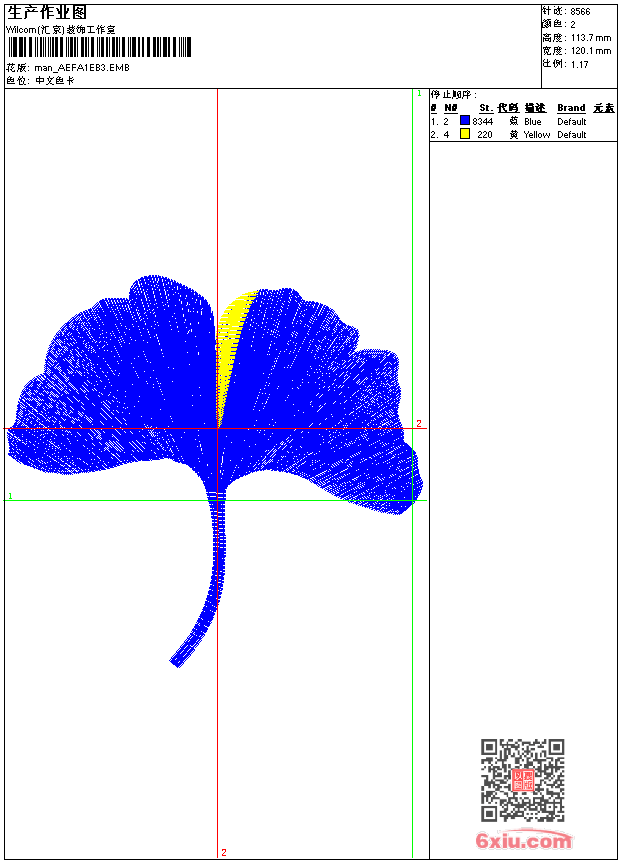Viewport: 620px width, 860px height.
Task: Click Default brand in the Blue row
Action: point(572,122)
